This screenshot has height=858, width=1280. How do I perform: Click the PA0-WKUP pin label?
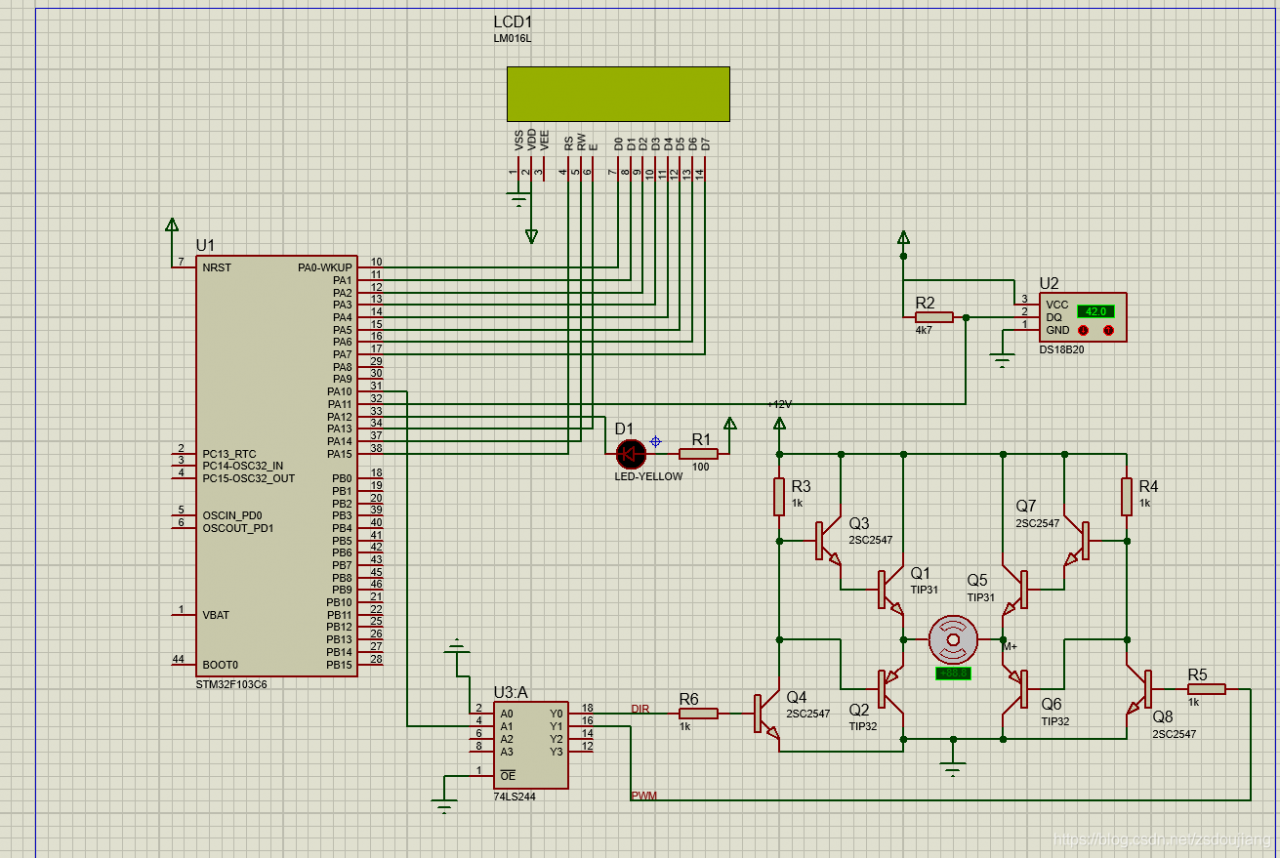coord(325,268)
